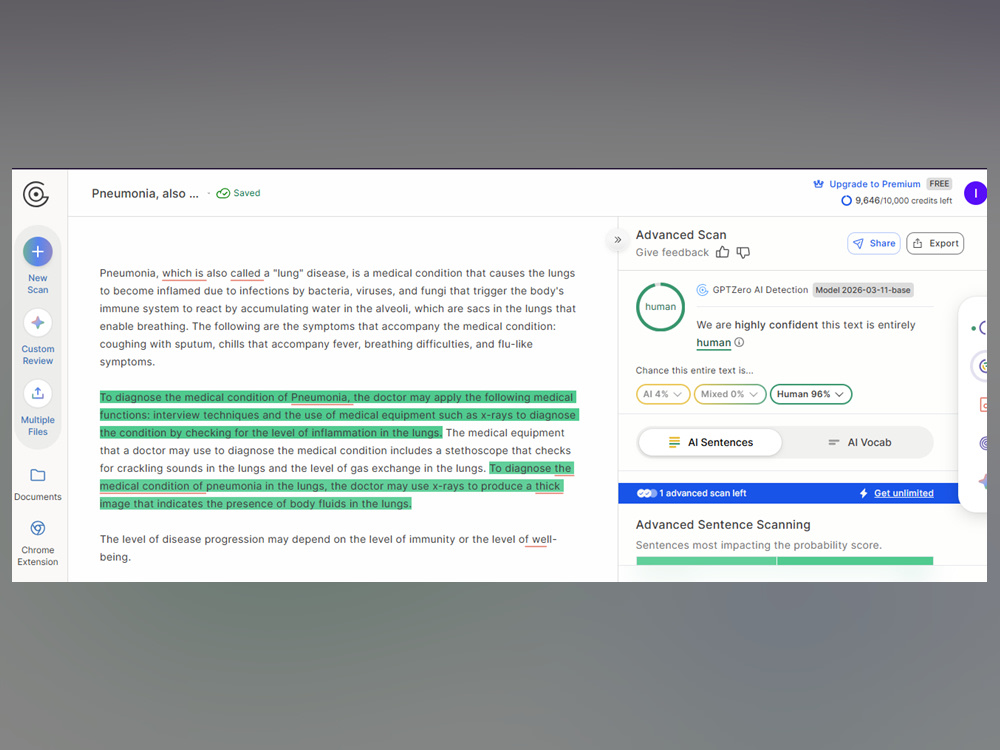Viewport: 1000px width, 750px height.
Task: Click the Upgrade to Premium crown icon
Action: (x=818, y=184)
